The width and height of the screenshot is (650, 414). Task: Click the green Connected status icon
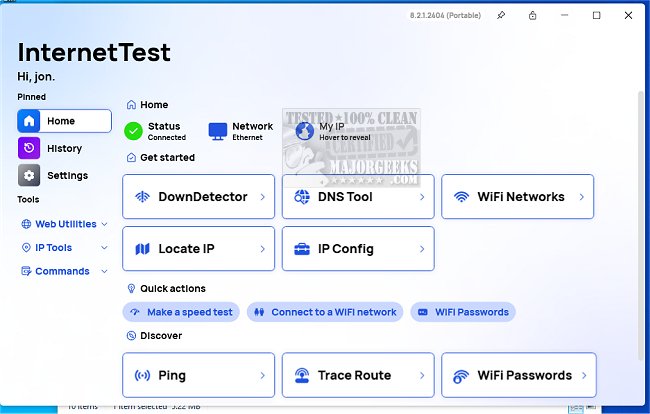[133, 131]
